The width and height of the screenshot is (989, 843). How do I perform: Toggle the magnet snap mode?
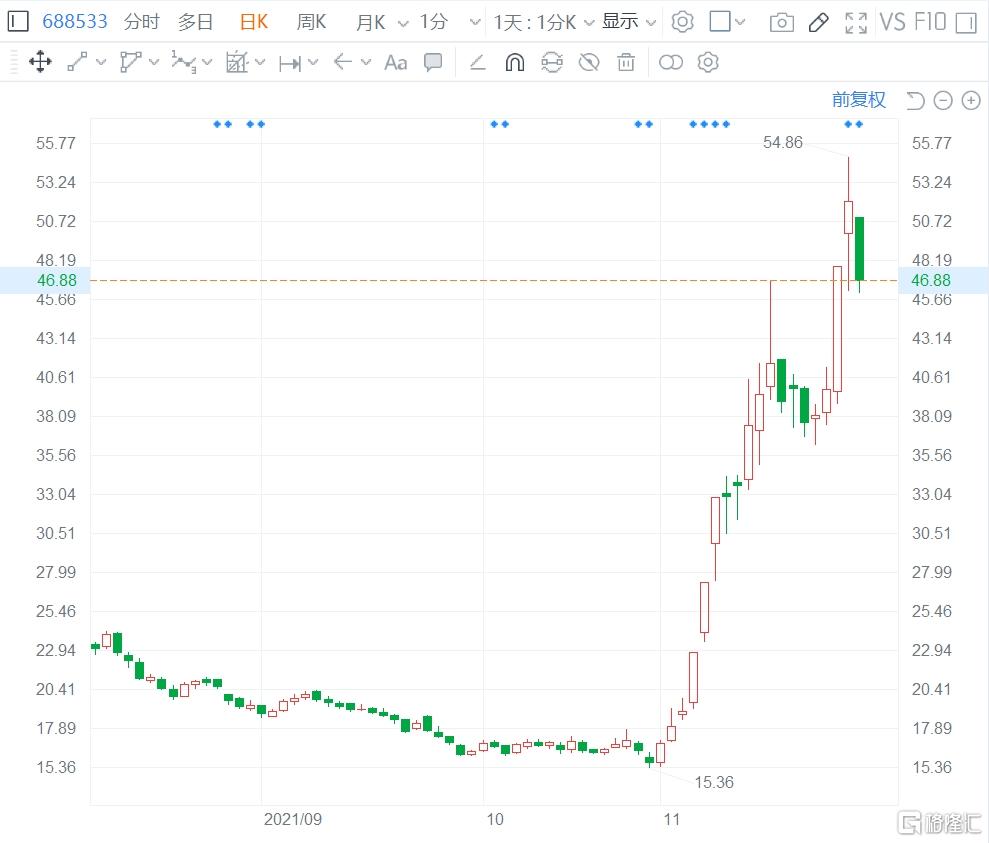tap(515, 62)
